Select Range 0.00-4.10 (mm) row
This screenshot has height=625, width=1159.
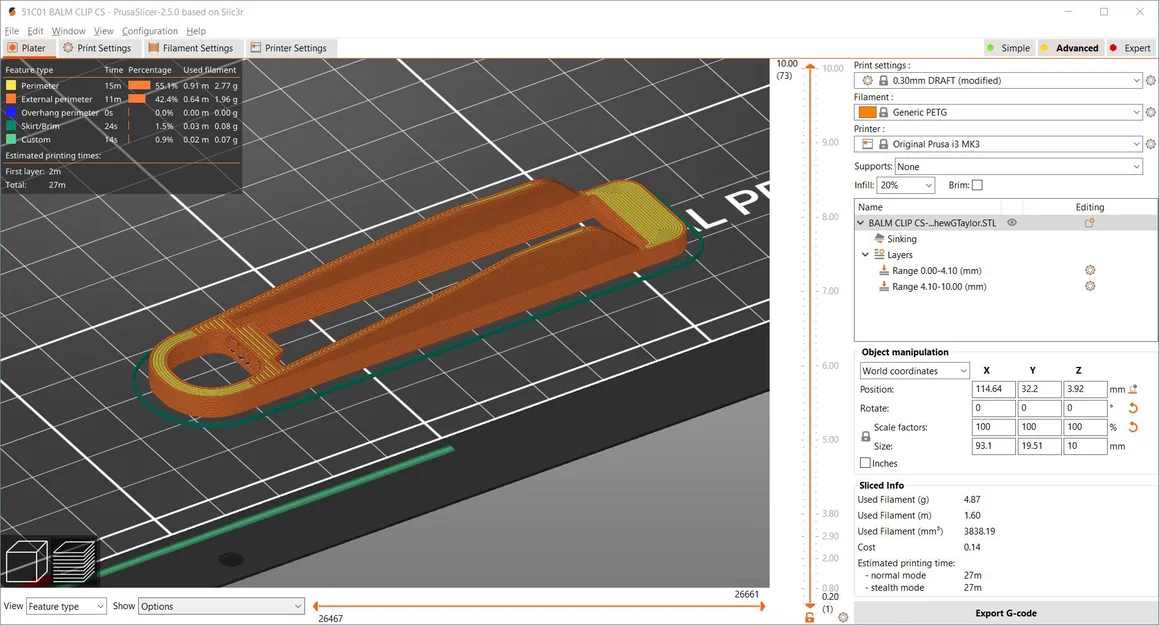coord(939,270)
